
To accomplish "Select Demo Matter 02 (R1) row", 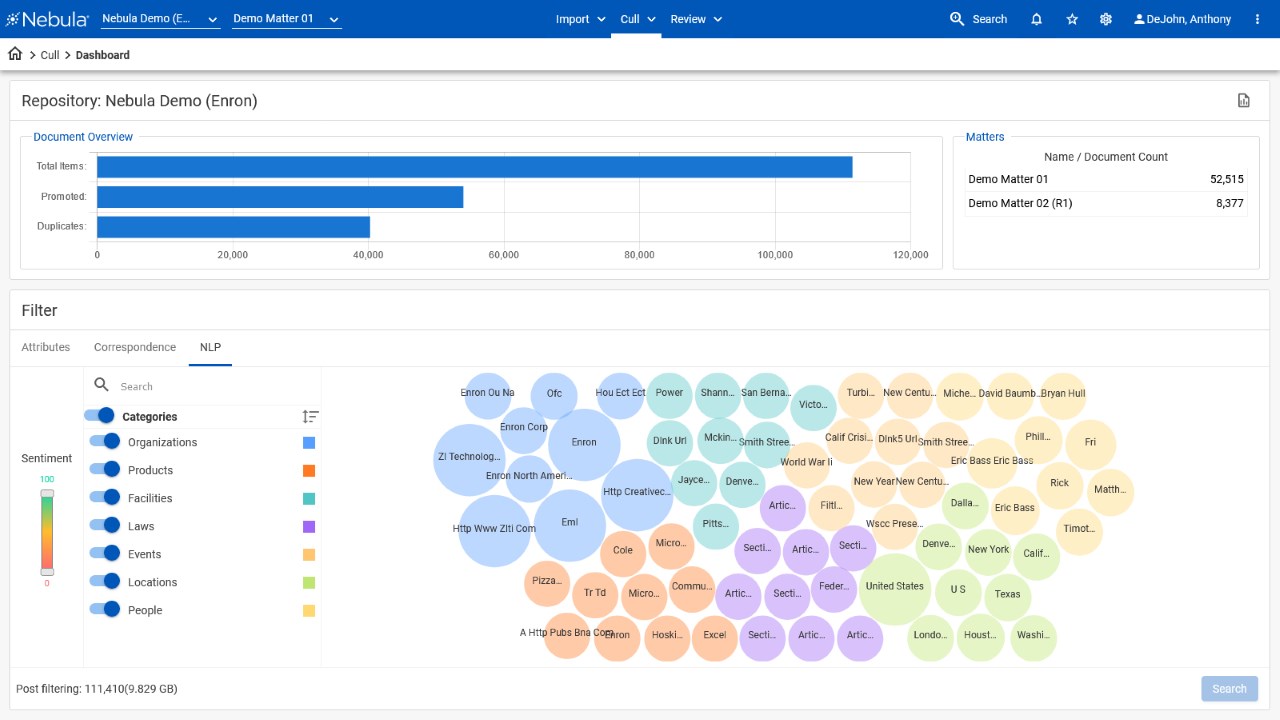I will tap(1106, 203).
